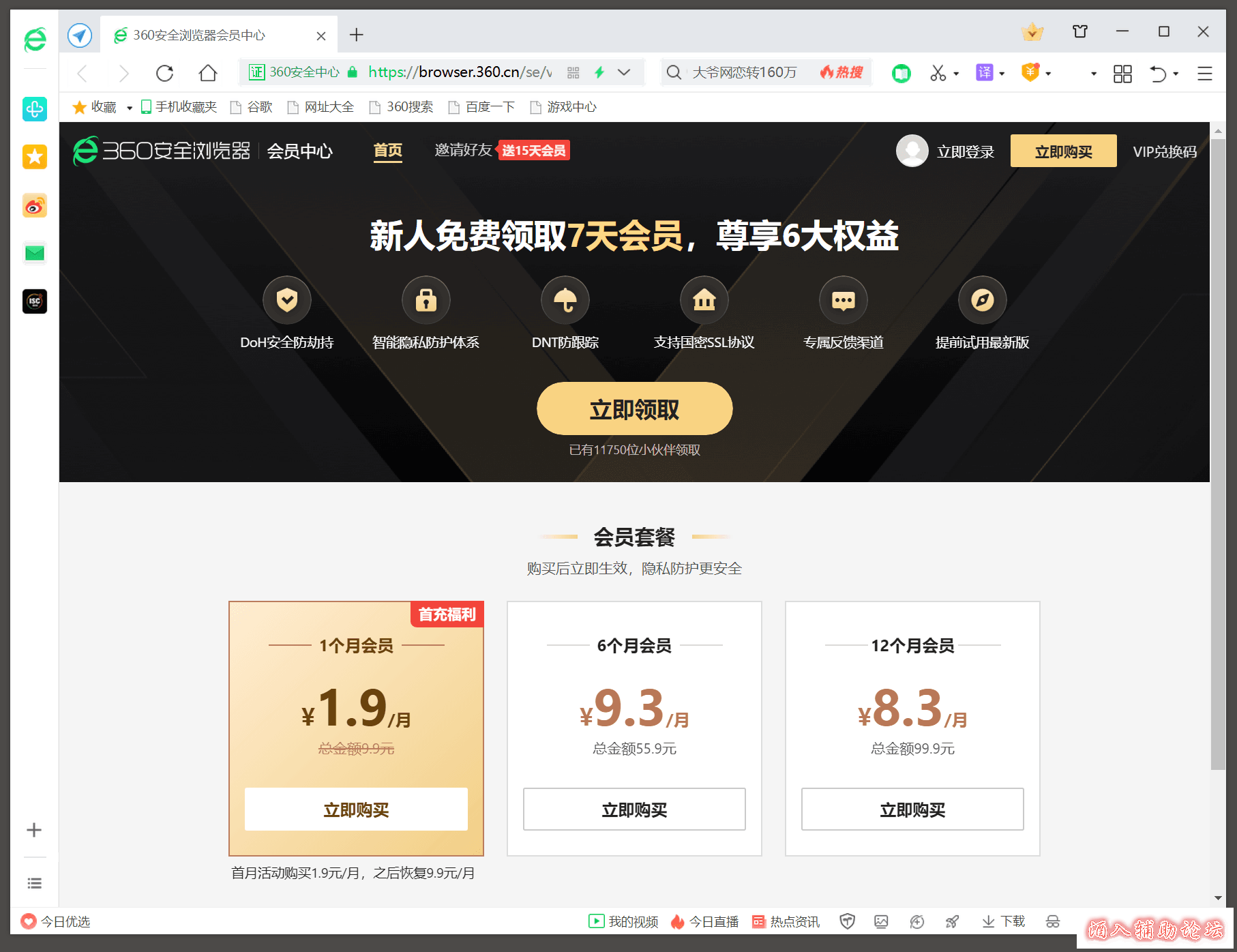Add a sidebar app with plus icon
The width and height of the screenshot is (1237, 952).
coord(34,830)
